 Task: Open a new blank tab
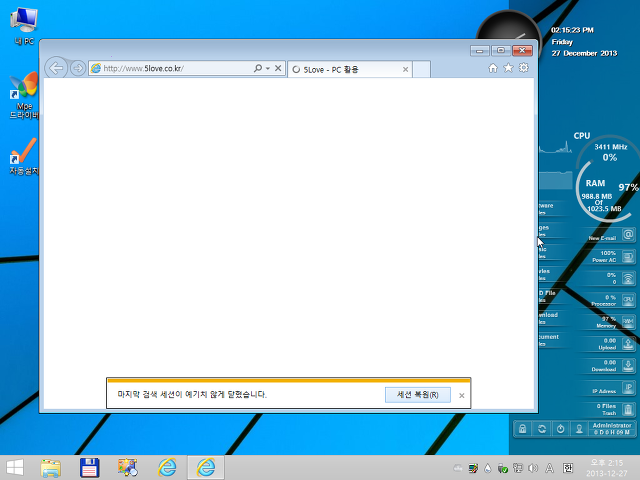point(422,69)
